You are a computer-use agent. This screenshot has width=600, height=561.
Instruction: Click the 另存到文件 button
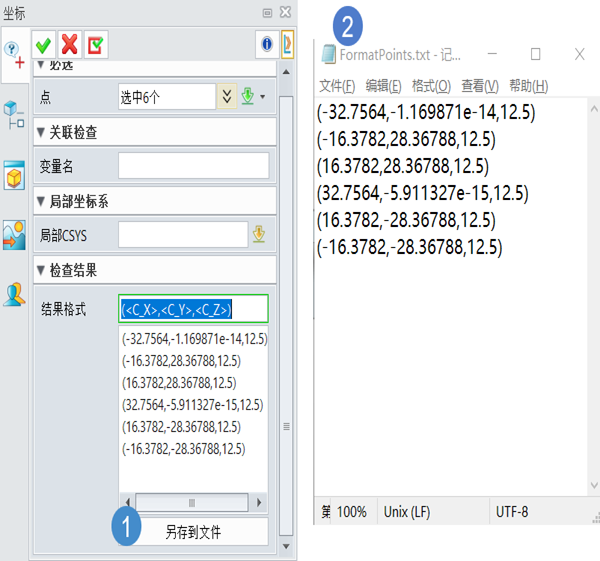193,532
